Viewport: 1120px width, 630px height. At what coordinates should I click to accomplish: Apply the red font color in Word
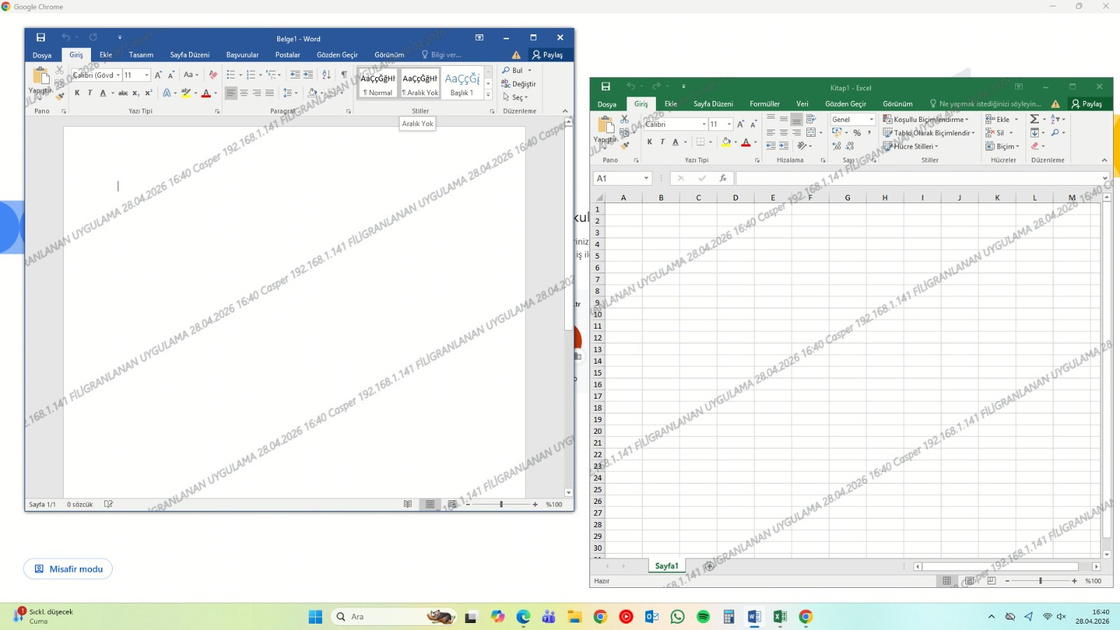[206, 93]
